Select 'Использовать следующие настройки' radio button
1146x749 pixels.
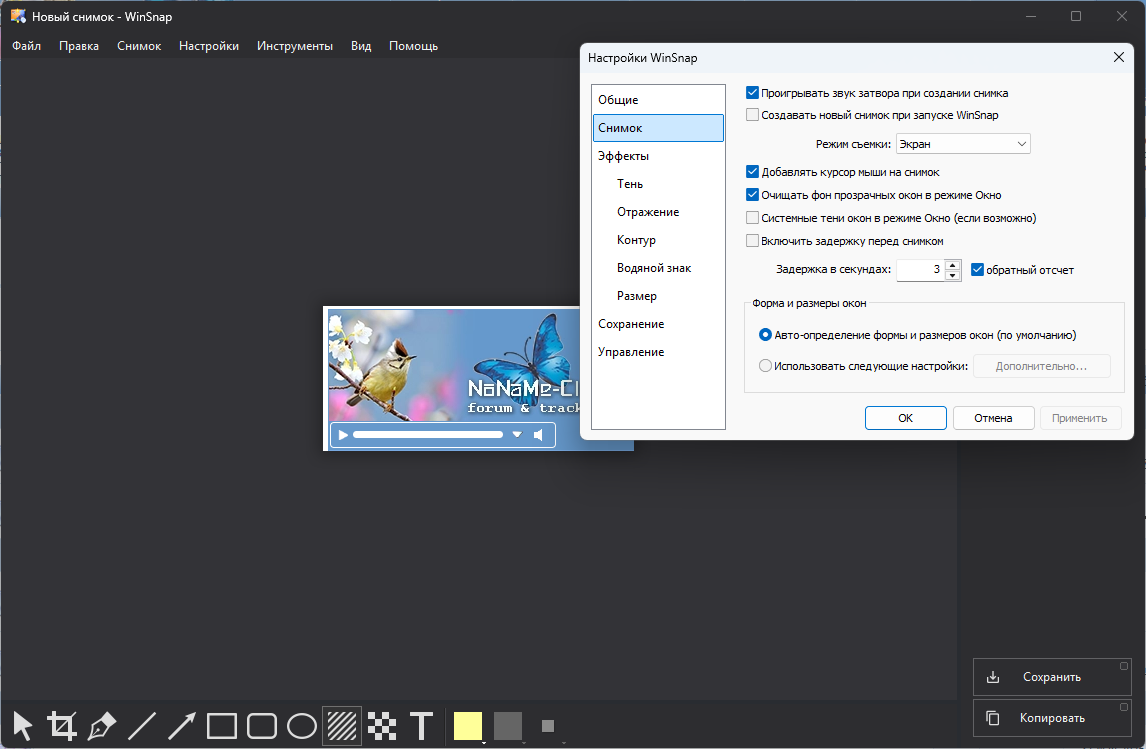[x=766, y=366]
